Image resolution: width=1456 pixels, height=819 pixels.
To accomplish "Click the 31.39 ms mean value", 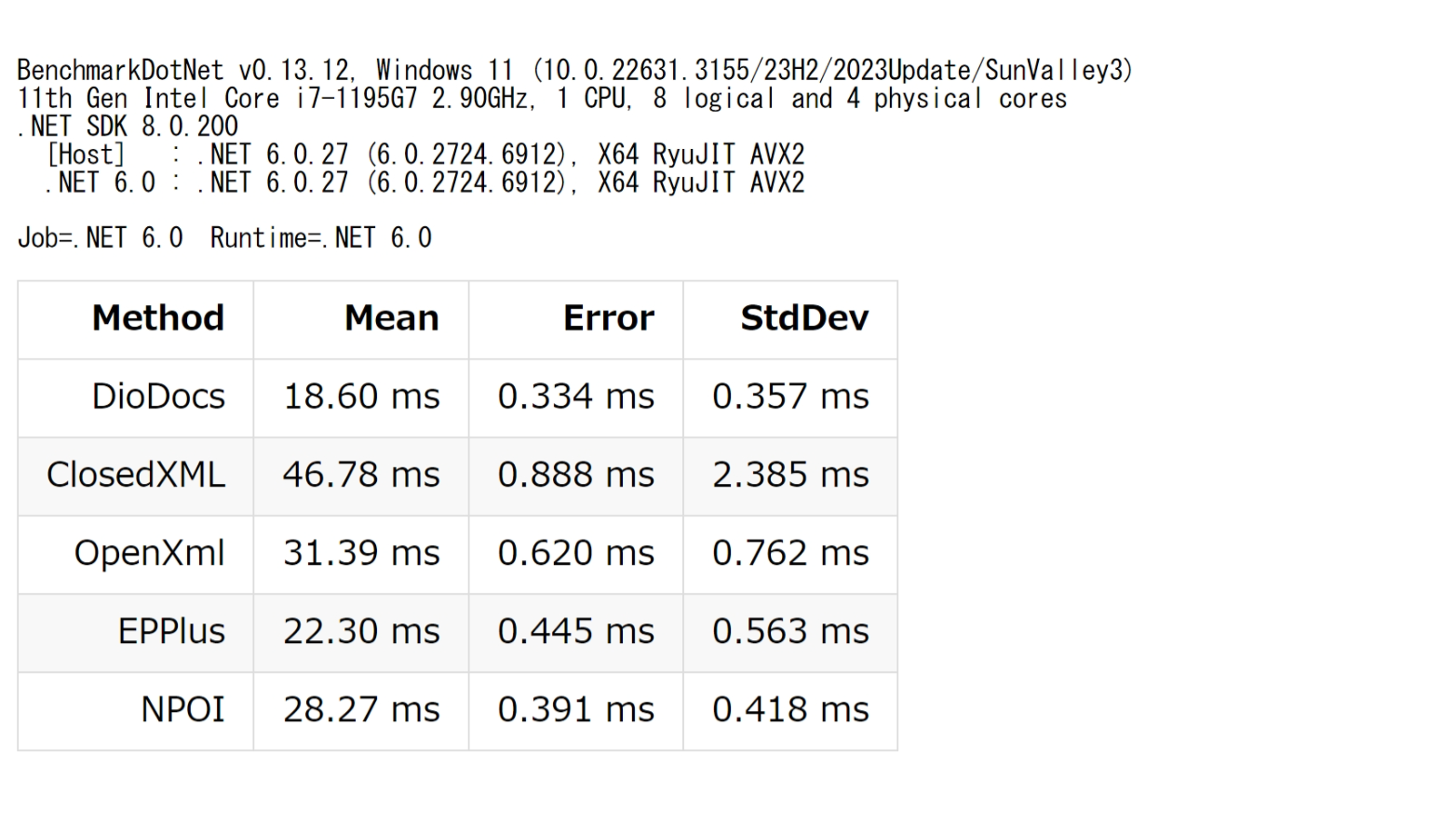I will pos(361,553).
